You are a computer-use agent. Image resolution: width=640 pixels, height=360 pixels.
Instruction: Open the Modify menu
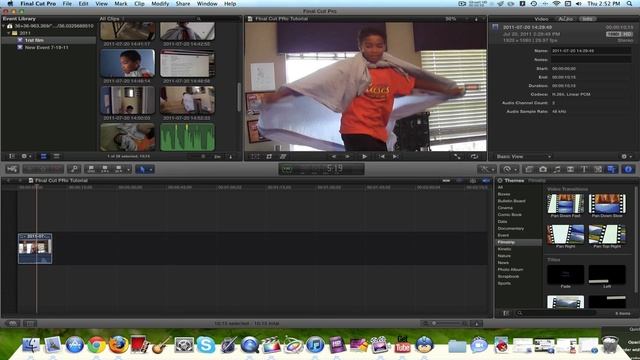(160, 4)
